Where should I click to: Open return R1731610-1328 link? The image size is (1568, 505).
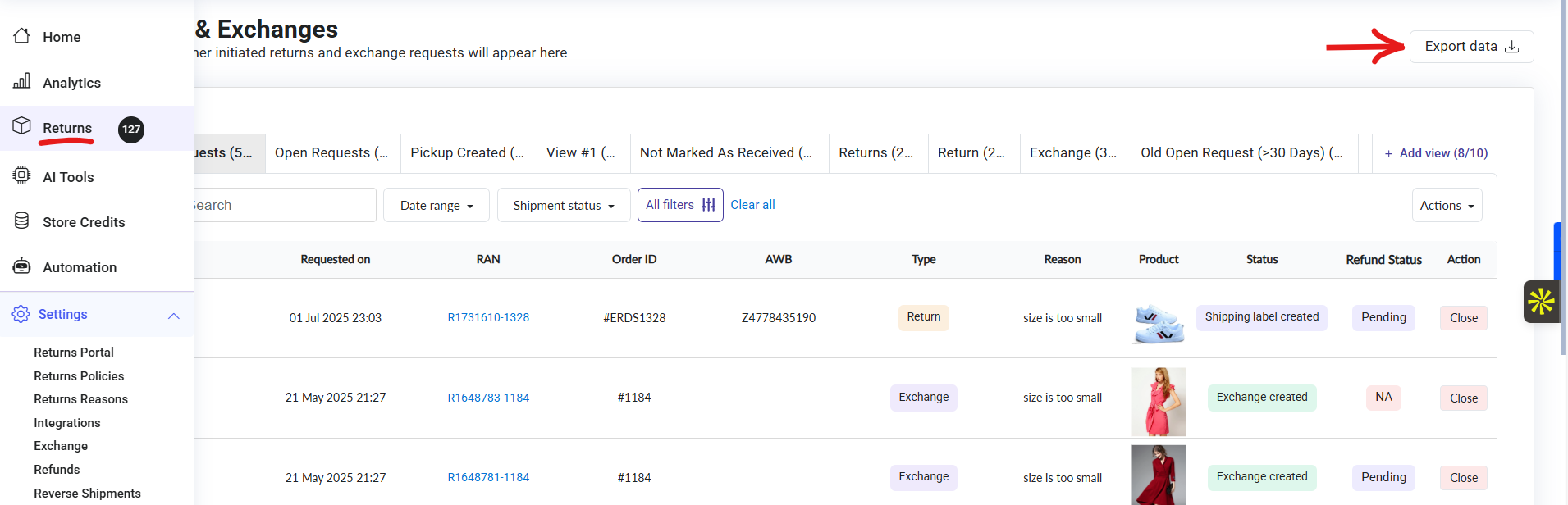tap(488, 318)
